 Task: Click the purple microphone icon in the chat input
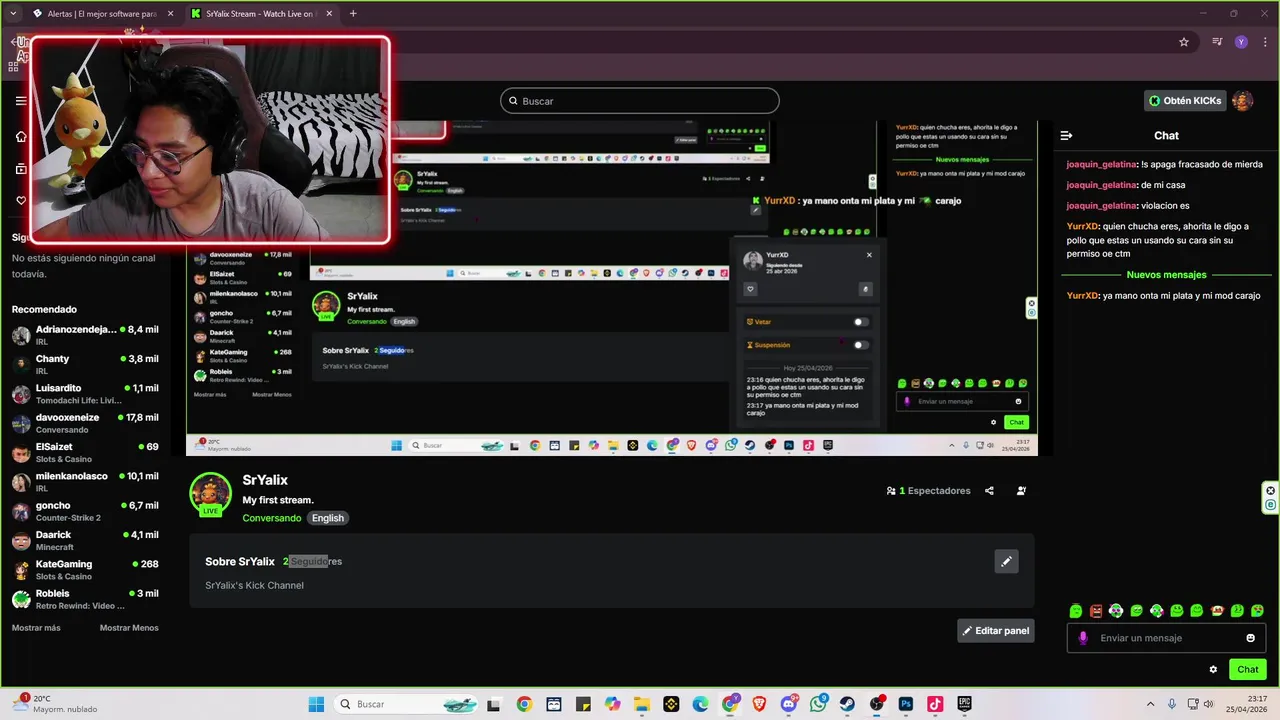click(1083, 638)
